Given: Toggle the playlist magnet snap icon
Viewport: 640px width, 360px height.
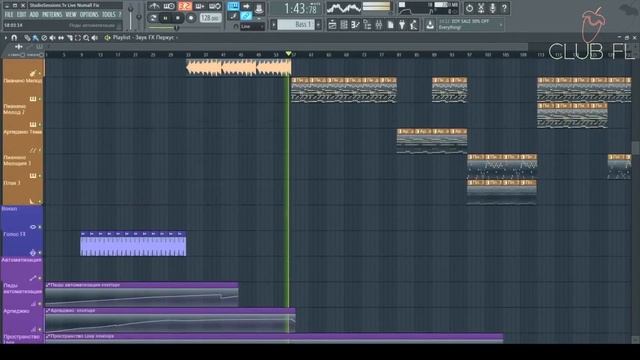Looking at the screenshot, I should pyautogui.click(x=14, y=38).
